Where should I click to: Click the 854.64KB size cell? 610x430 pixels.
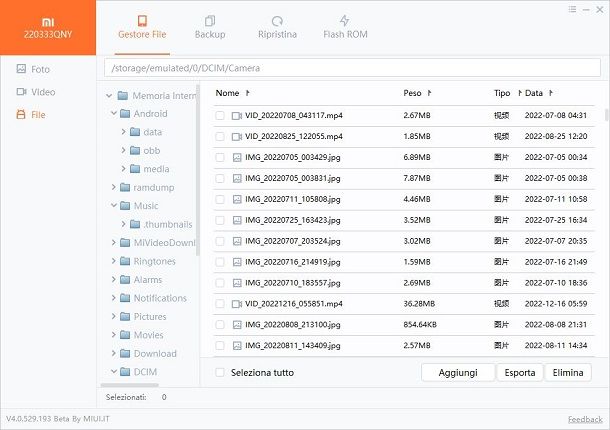[x=420, y=325]
